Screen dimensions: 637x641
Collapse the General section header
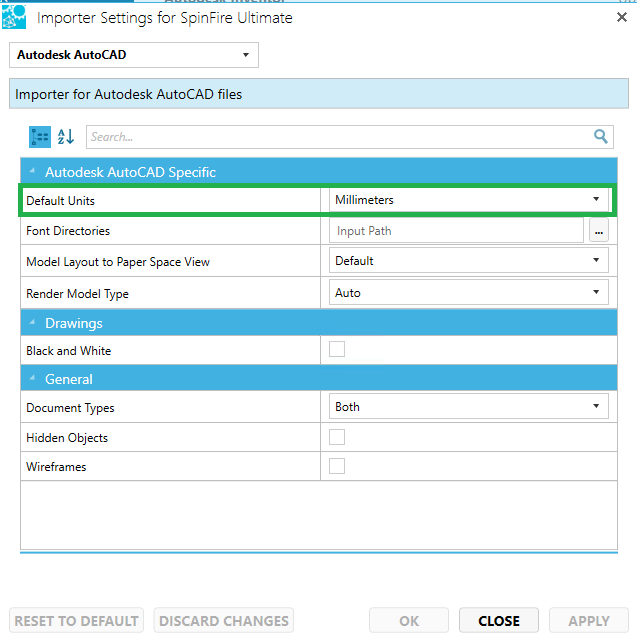coord(32,379)
